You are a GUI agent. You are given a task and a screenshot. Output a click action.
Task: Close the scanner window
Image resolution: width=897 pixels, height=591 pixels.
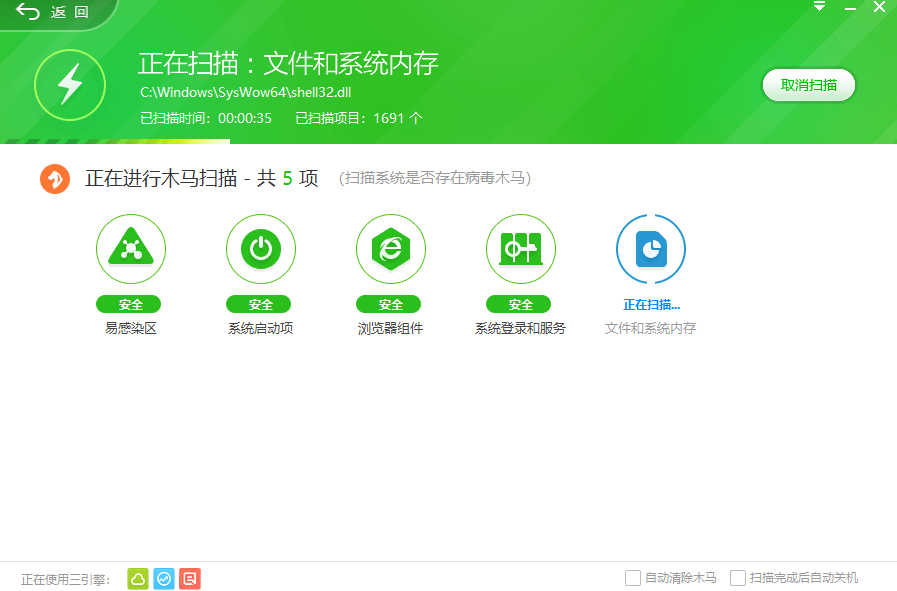click(879, 7)
